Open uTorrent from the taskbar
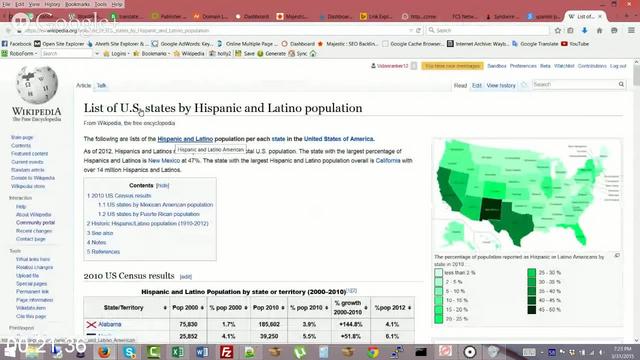Image resolution: width=640 pixels, height=360 pixels. (300, 352)
